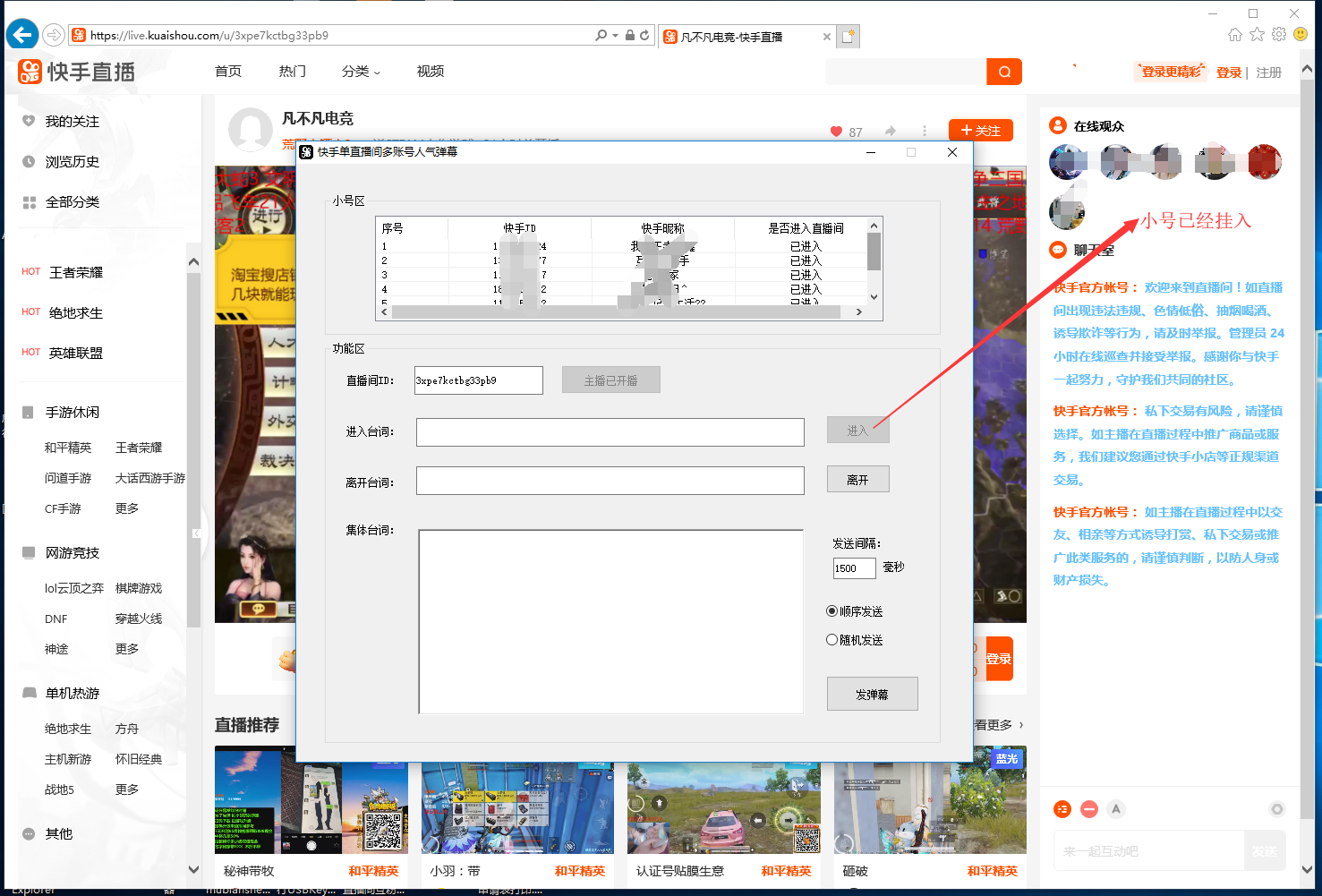Collapse the left sidebar with its edge arrow

pyautogui.click(x=196, y=533)
